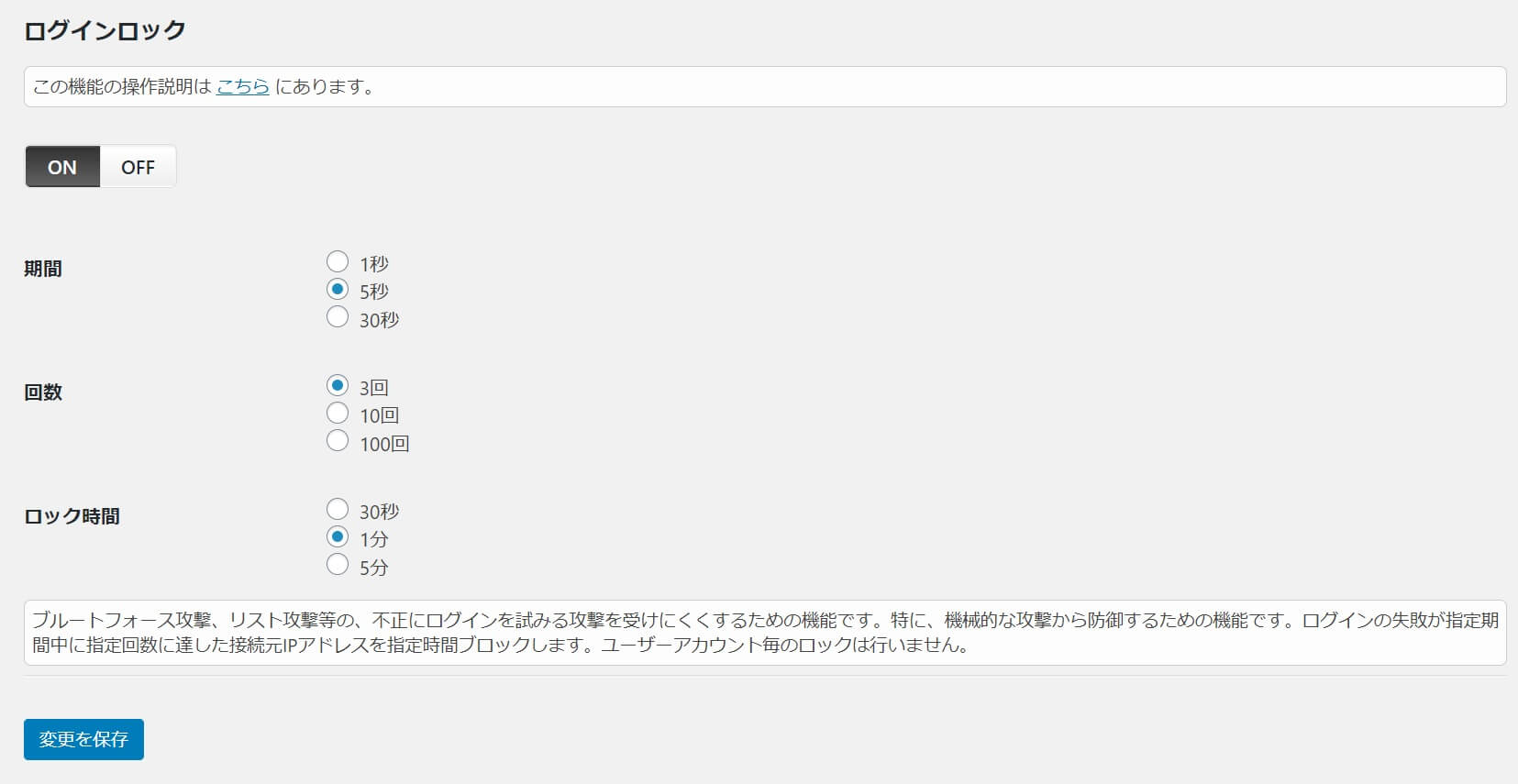Open the こちら instructions link
This screenshot has height=784, width=1518.
coord(243,86)
